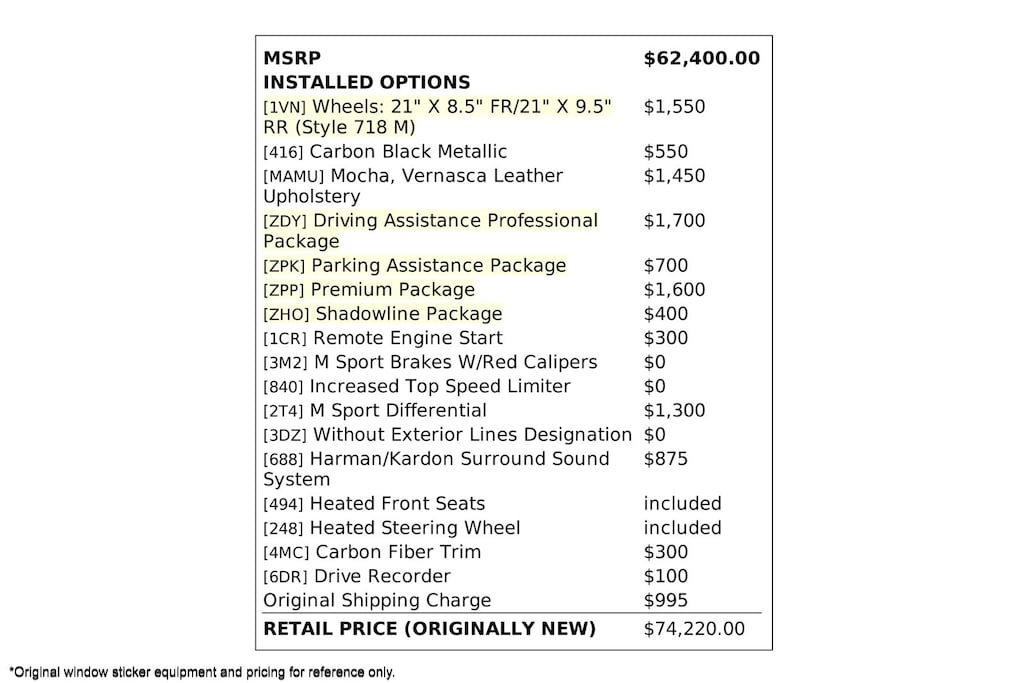Click the Heated Front Seats line

(374, 503)
